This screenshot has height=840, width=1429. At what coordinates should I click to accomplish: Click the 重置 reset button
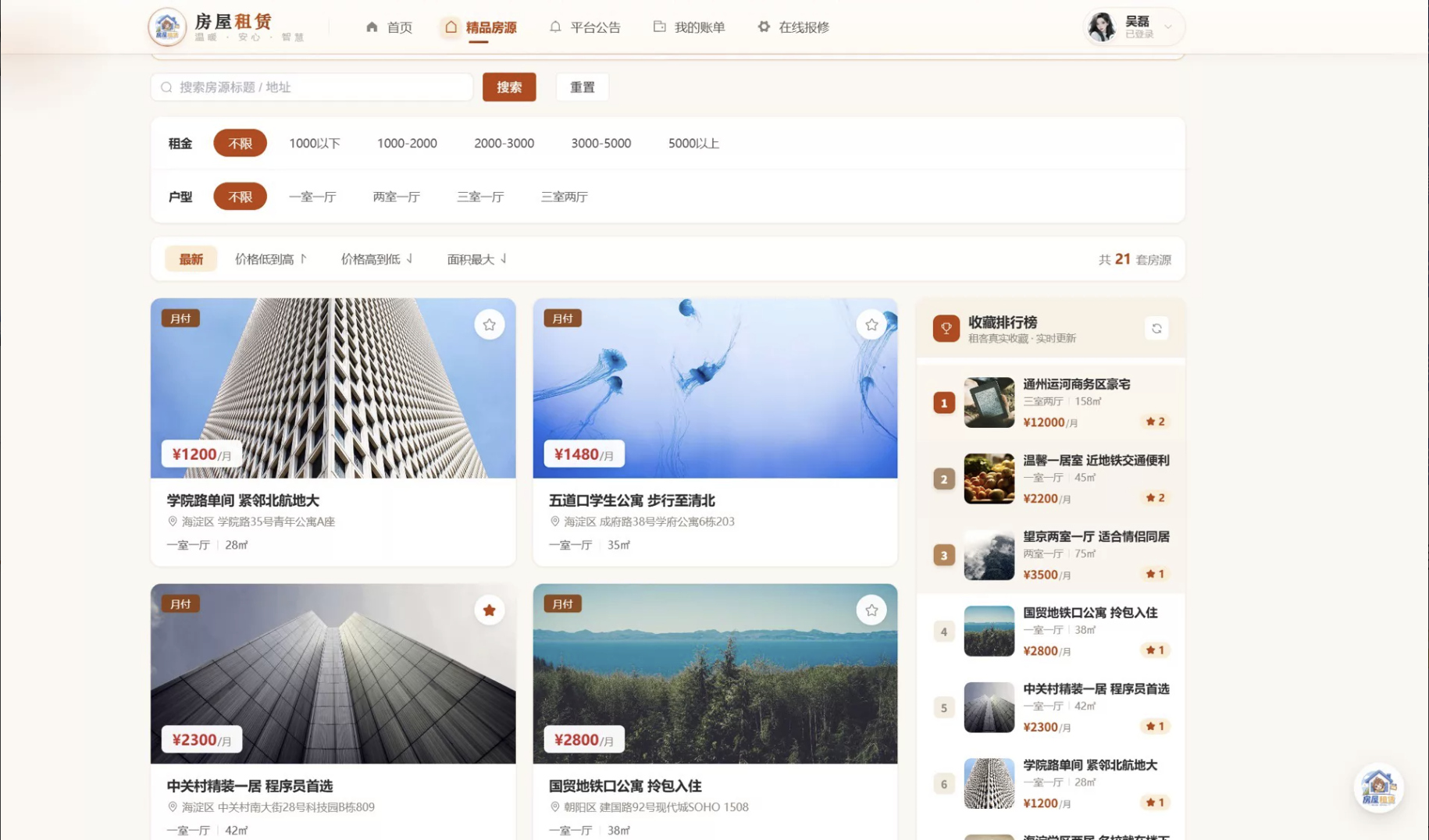click(583, 87)
